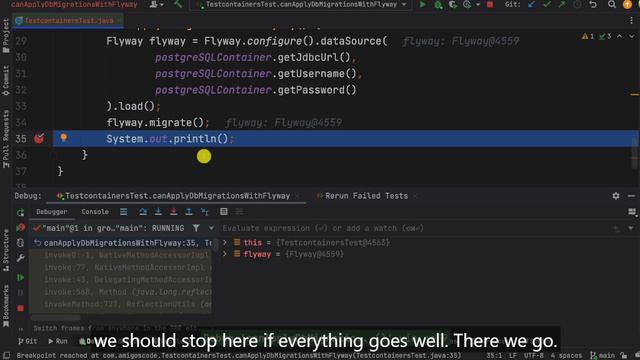Open Evaluate Expression calculator icon

click(x=224, y=211)
